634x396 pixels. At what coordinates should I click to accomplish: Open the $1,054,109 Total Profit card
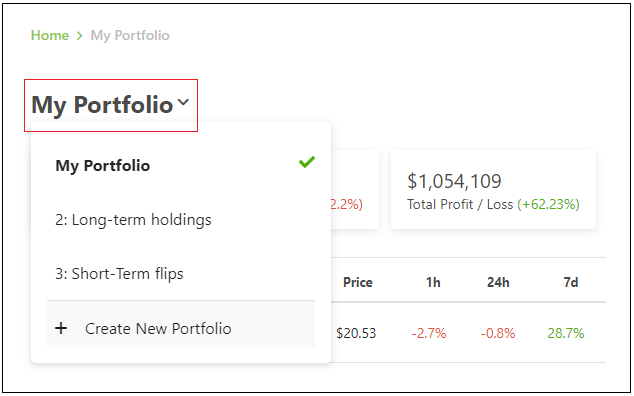(493, 189)
